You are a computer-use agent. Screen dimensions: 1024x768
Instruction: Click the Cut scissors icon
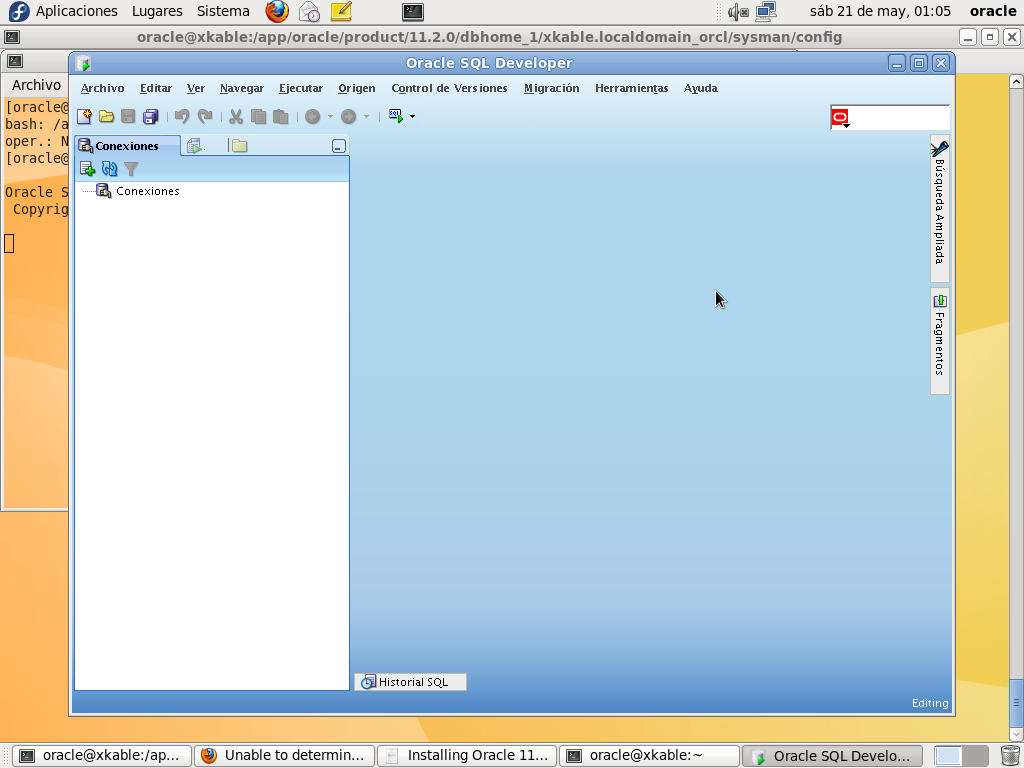[236, 116]
